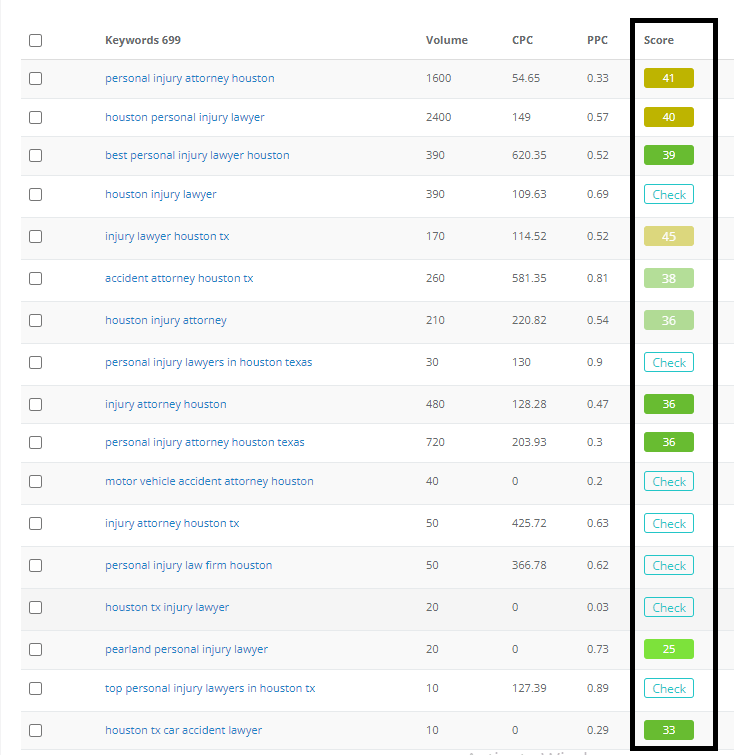
Task: Open accident attorney houston tx keyword
Action: coord(179,278)
